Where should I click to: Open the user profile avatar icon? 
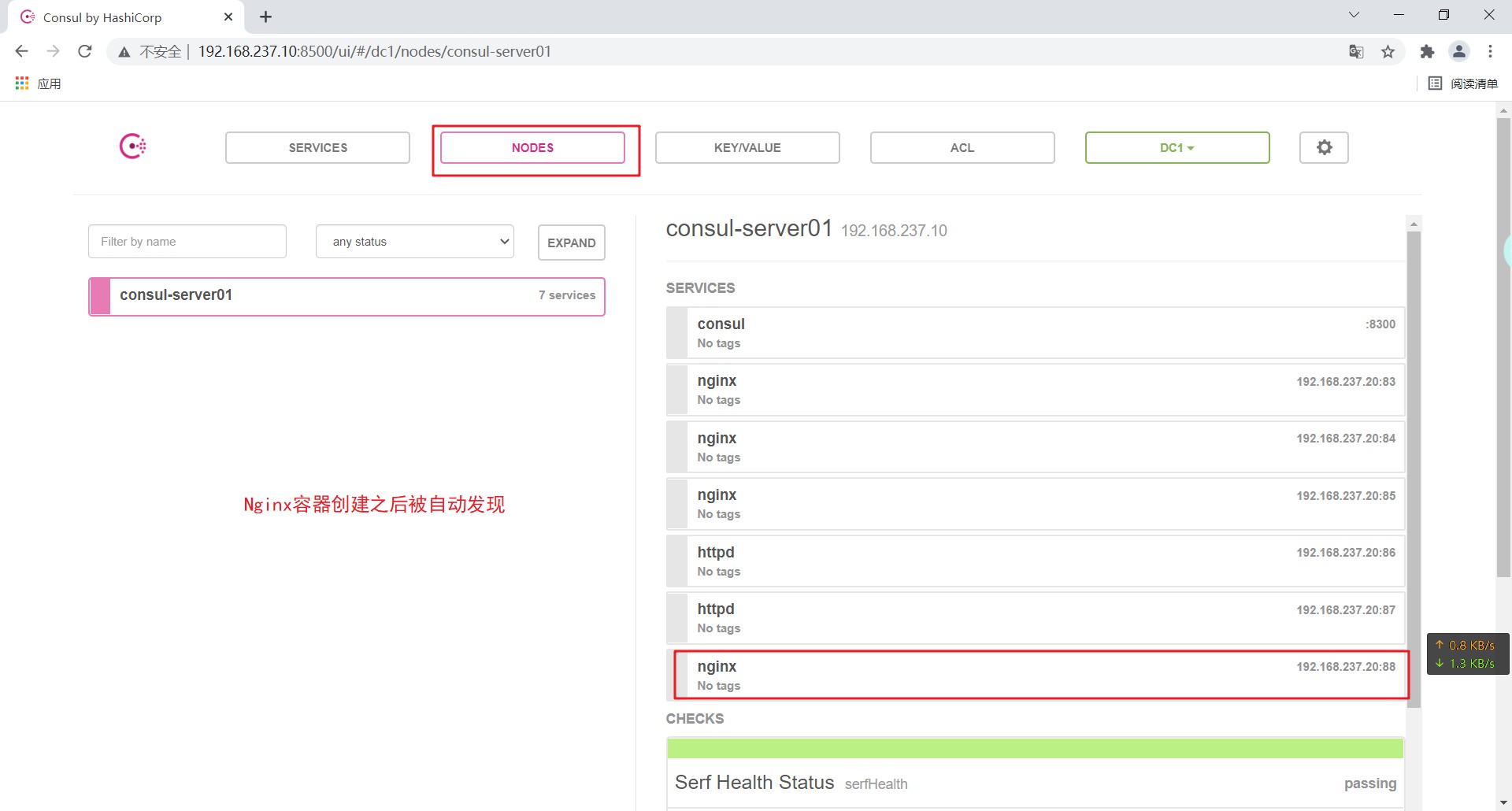point(1459,51)
